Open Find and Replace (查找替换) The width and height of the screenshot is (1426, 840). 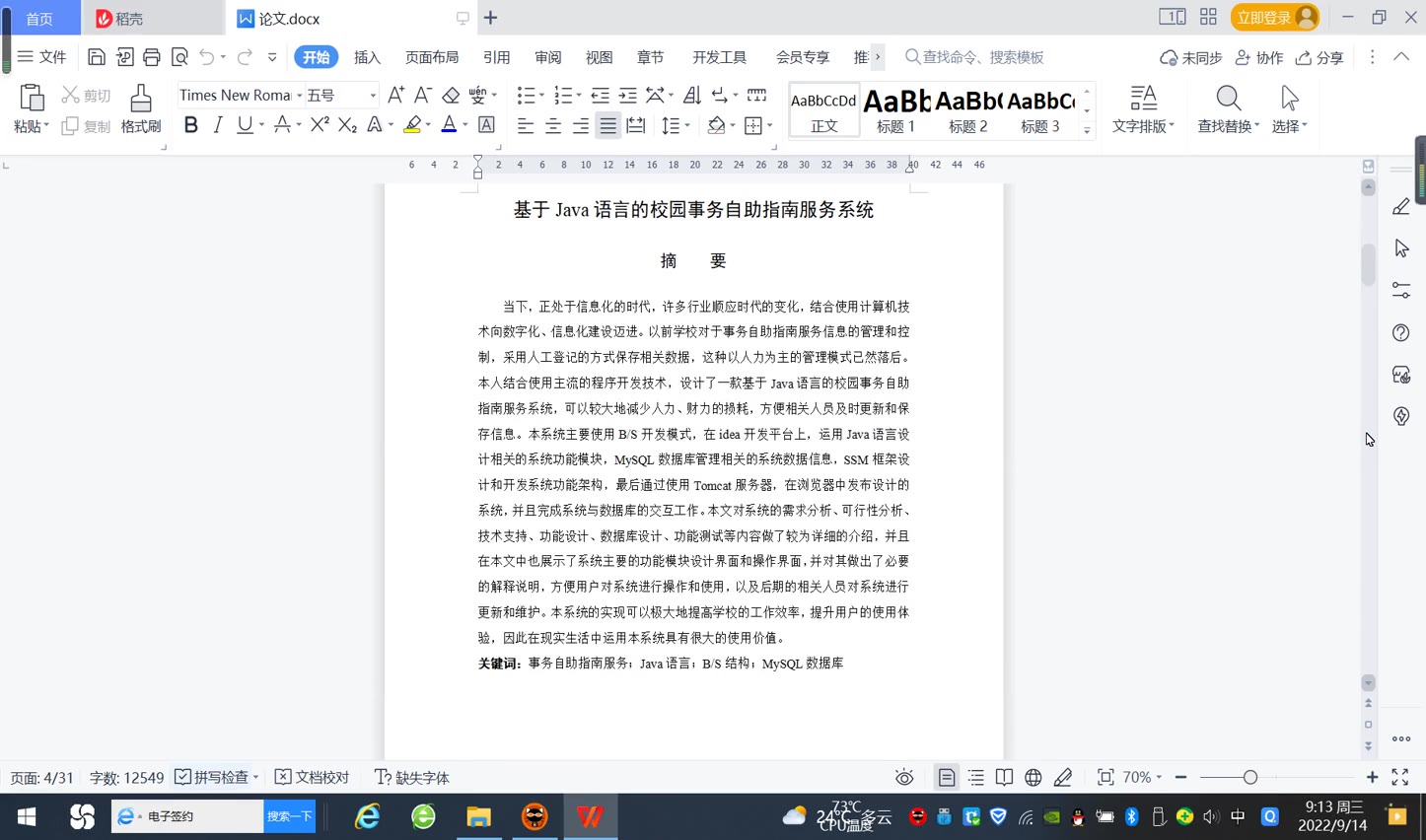coord(1228,108)
